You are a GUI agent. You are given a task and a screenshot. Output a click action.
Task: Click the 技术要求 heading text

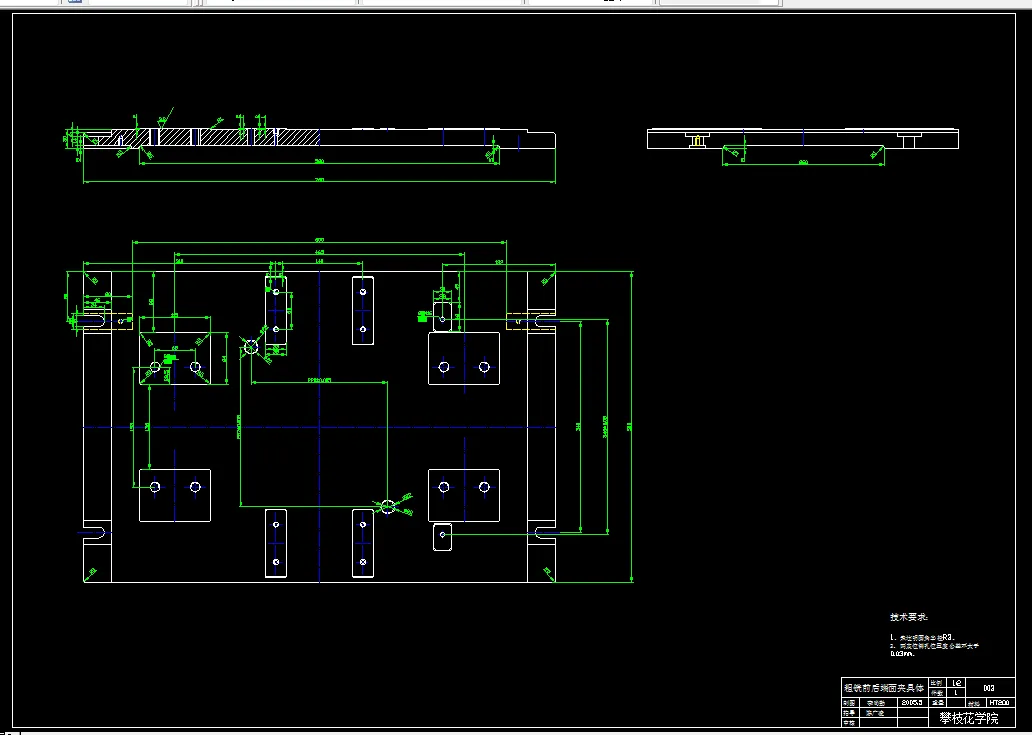click(909, 617)
